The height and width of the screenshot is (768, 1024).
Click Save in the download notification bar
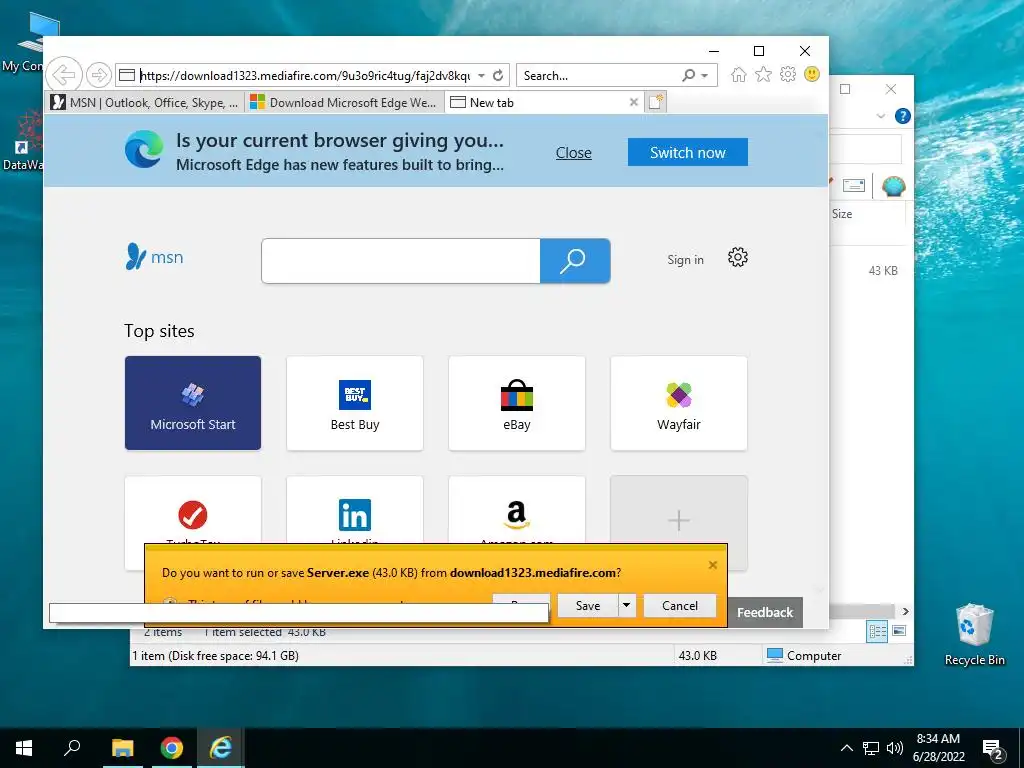(588, 605)
